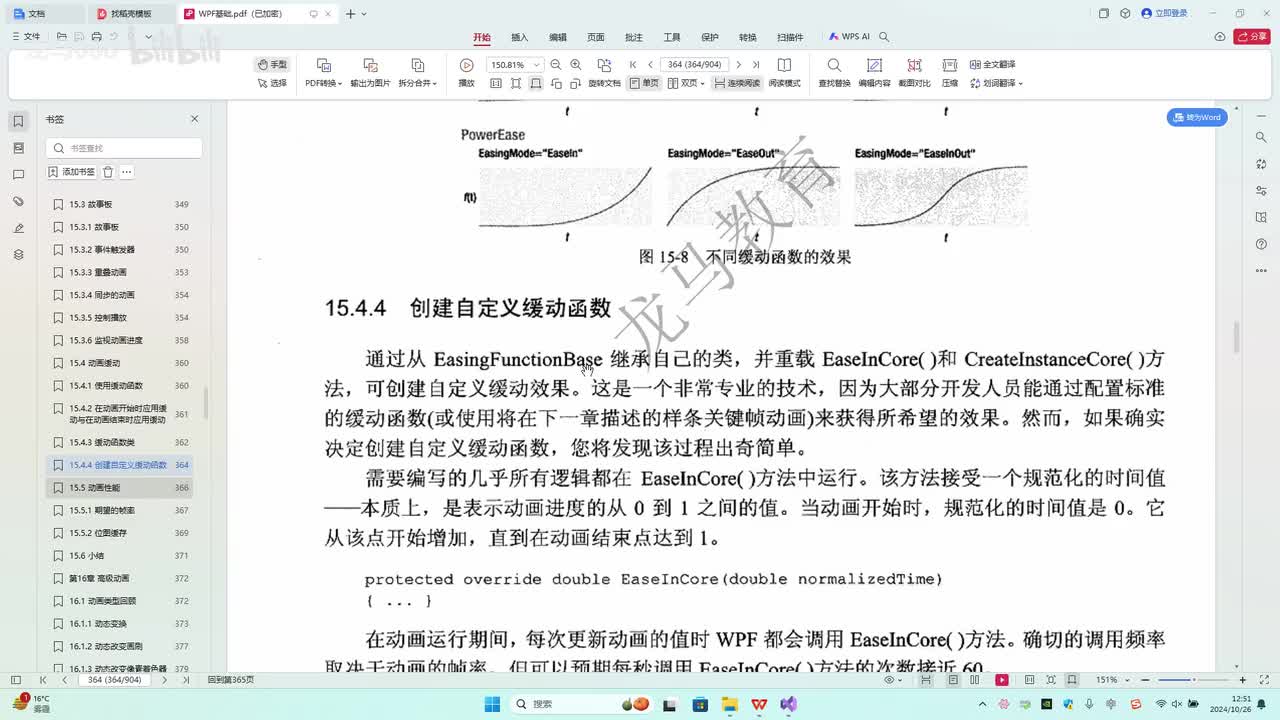The width and height of the screenshot is (1280, 720).
Task: Go to previous page in toolbar
Action: click(x=650, y=64)
